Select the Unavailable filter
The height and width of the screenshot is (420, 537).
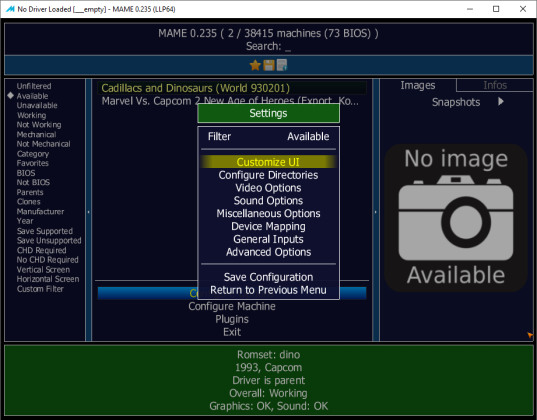tap(37, 106)
